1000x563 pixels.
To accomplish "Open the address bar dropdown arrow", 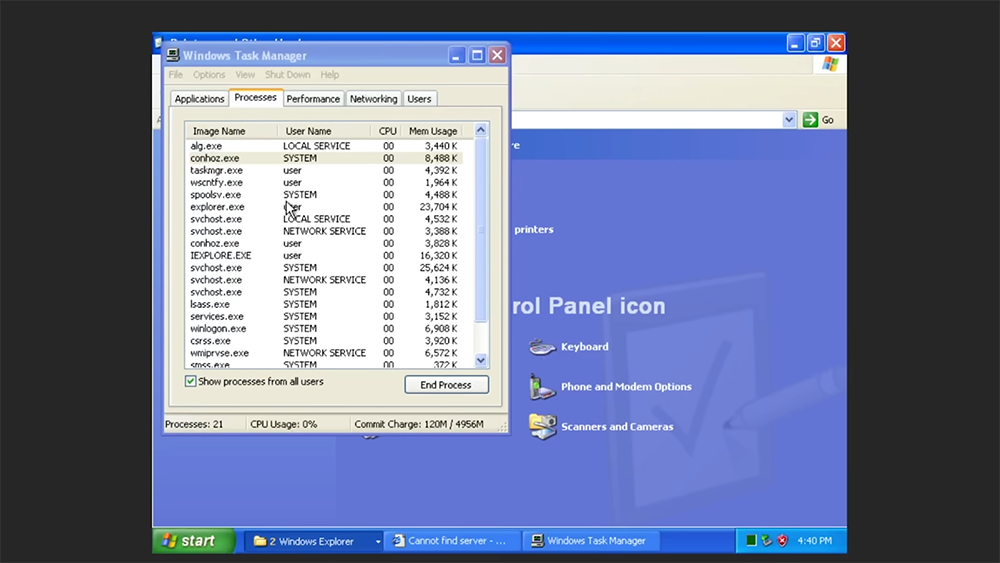I will (789, 120).
